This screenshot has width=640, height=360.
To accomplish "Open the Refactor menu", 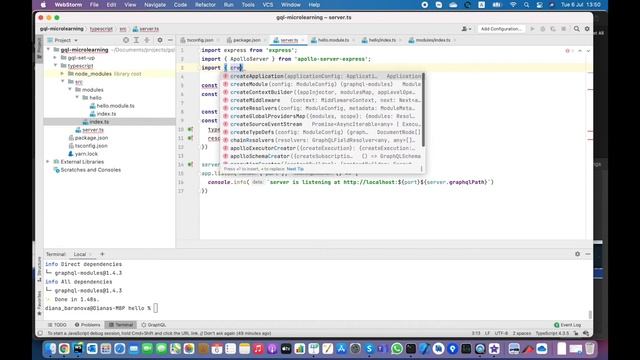I will [x=205, y=5].
